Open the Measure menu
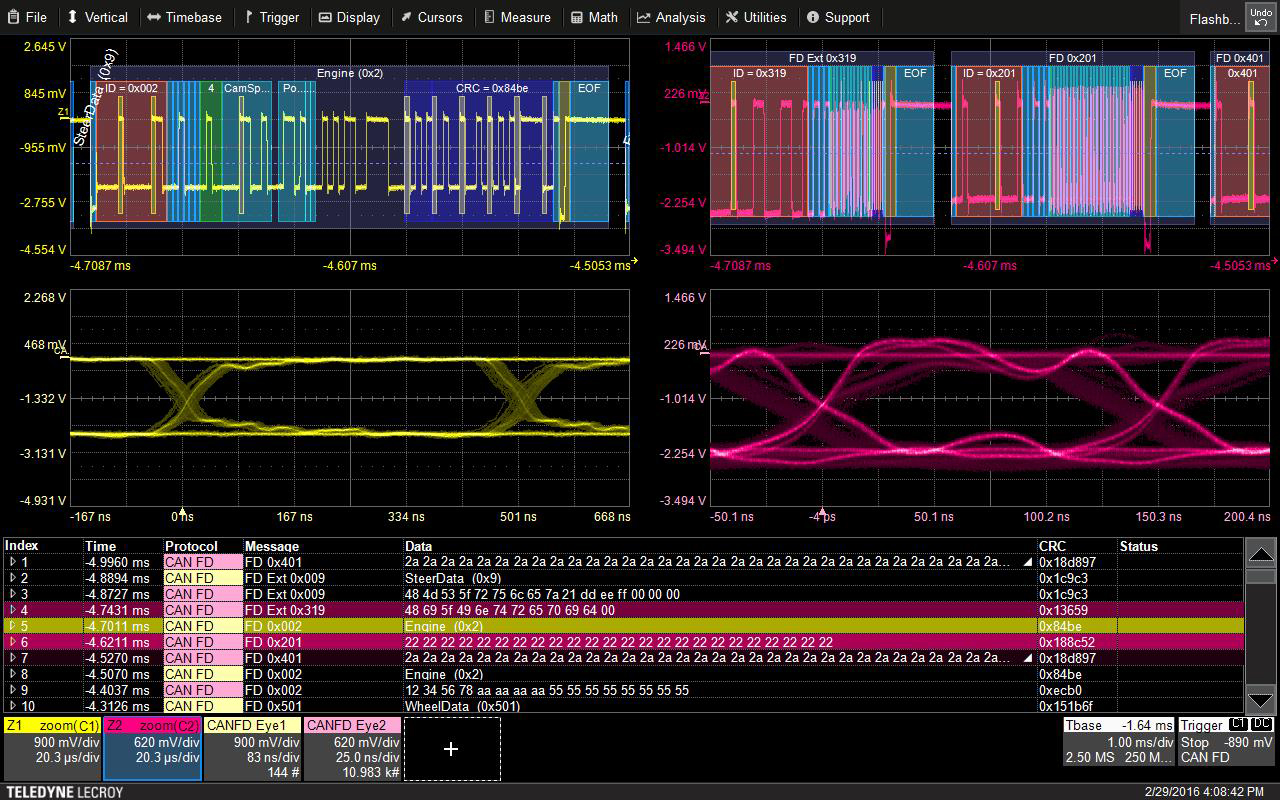 (x=516, y=17)
